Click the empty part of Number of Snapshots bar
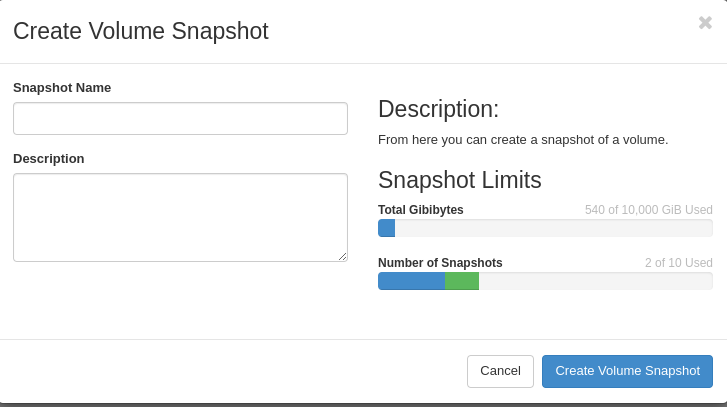Viewport: 727px width, 407px height. 595,281
